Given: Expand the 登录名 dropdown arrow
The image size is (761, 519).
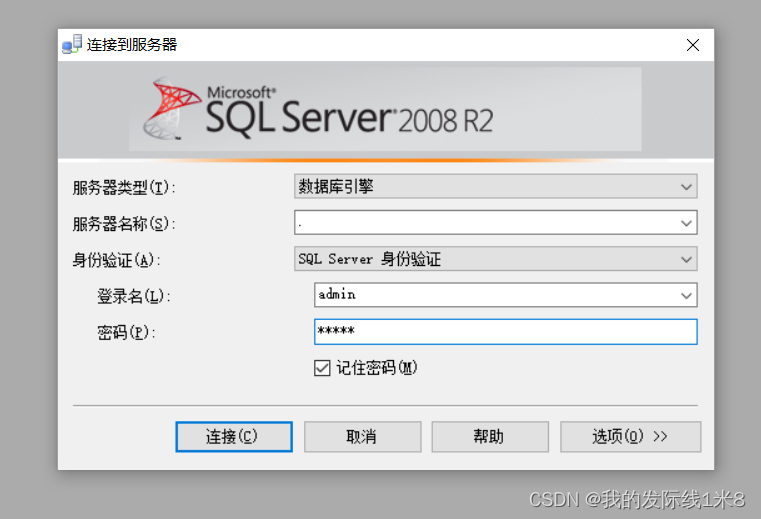Looking at the screenshot, I should tap(686, 295).
